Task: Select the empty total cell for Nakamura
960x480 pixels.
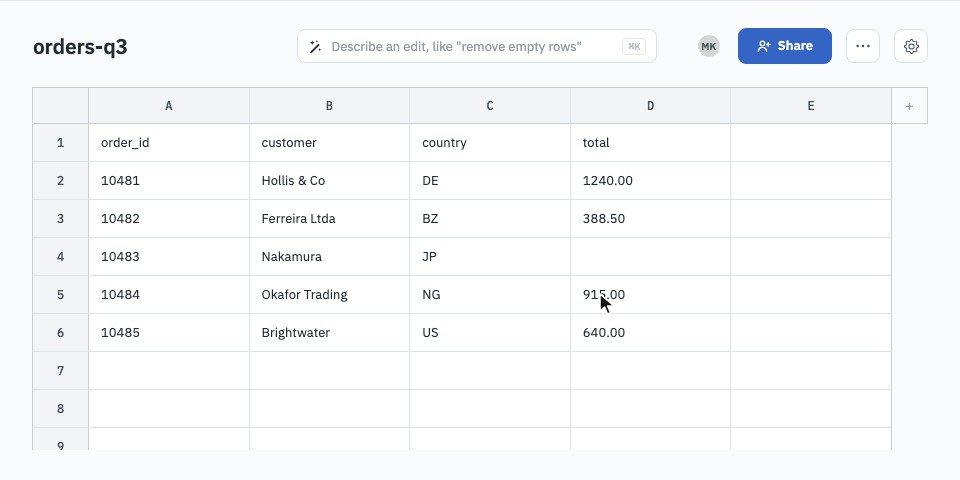Action: (x=650, y=257)
